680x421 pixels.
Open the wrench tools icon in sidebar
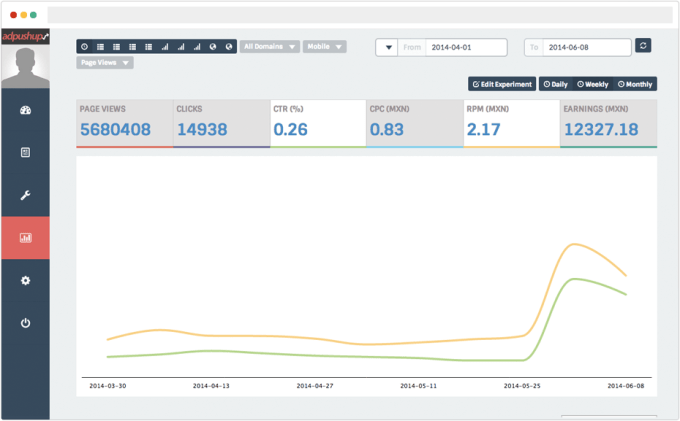tap(26, 195)
